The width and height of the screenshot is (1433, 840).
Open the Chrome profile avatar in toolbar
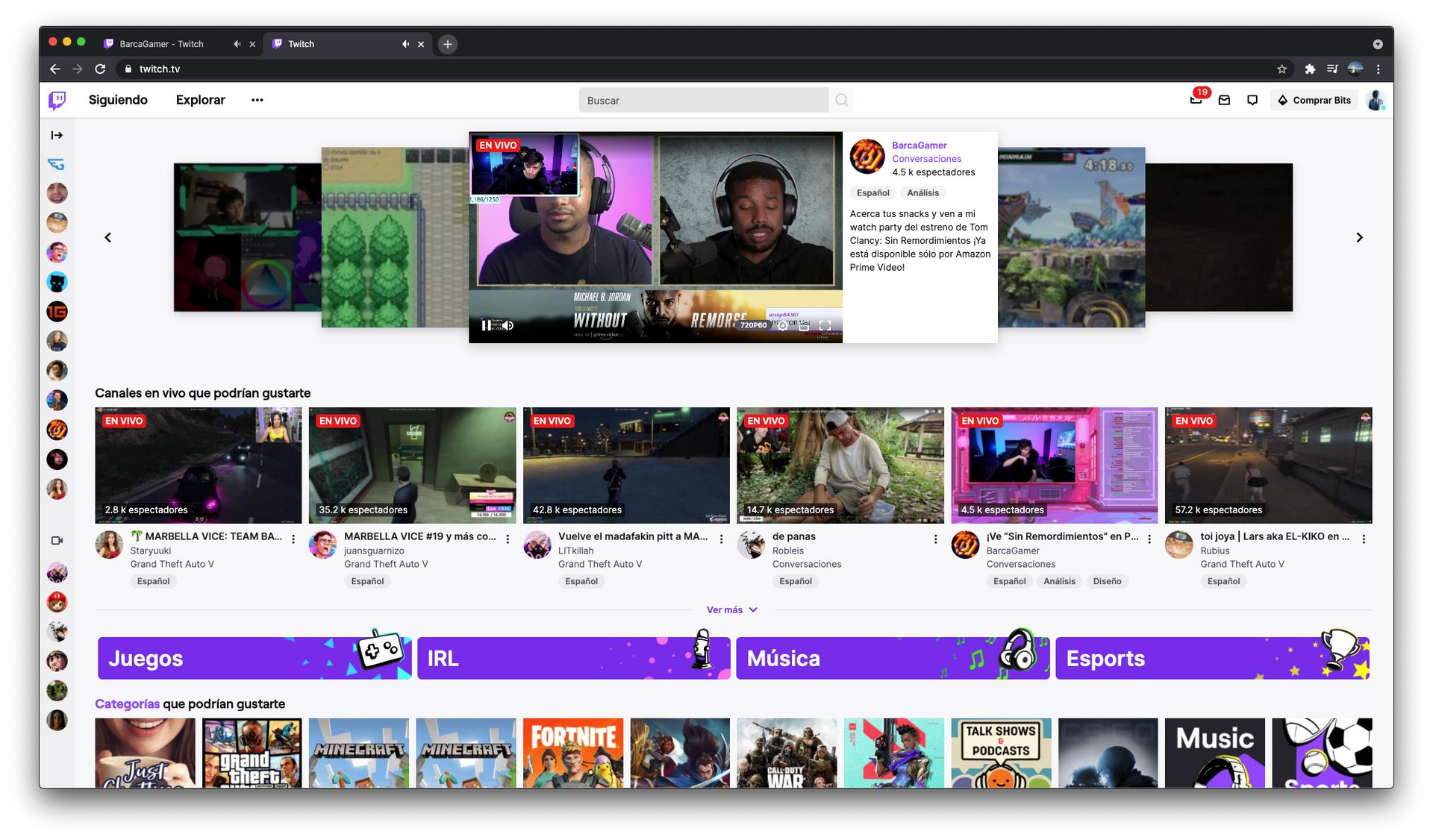click(1355, 69)
